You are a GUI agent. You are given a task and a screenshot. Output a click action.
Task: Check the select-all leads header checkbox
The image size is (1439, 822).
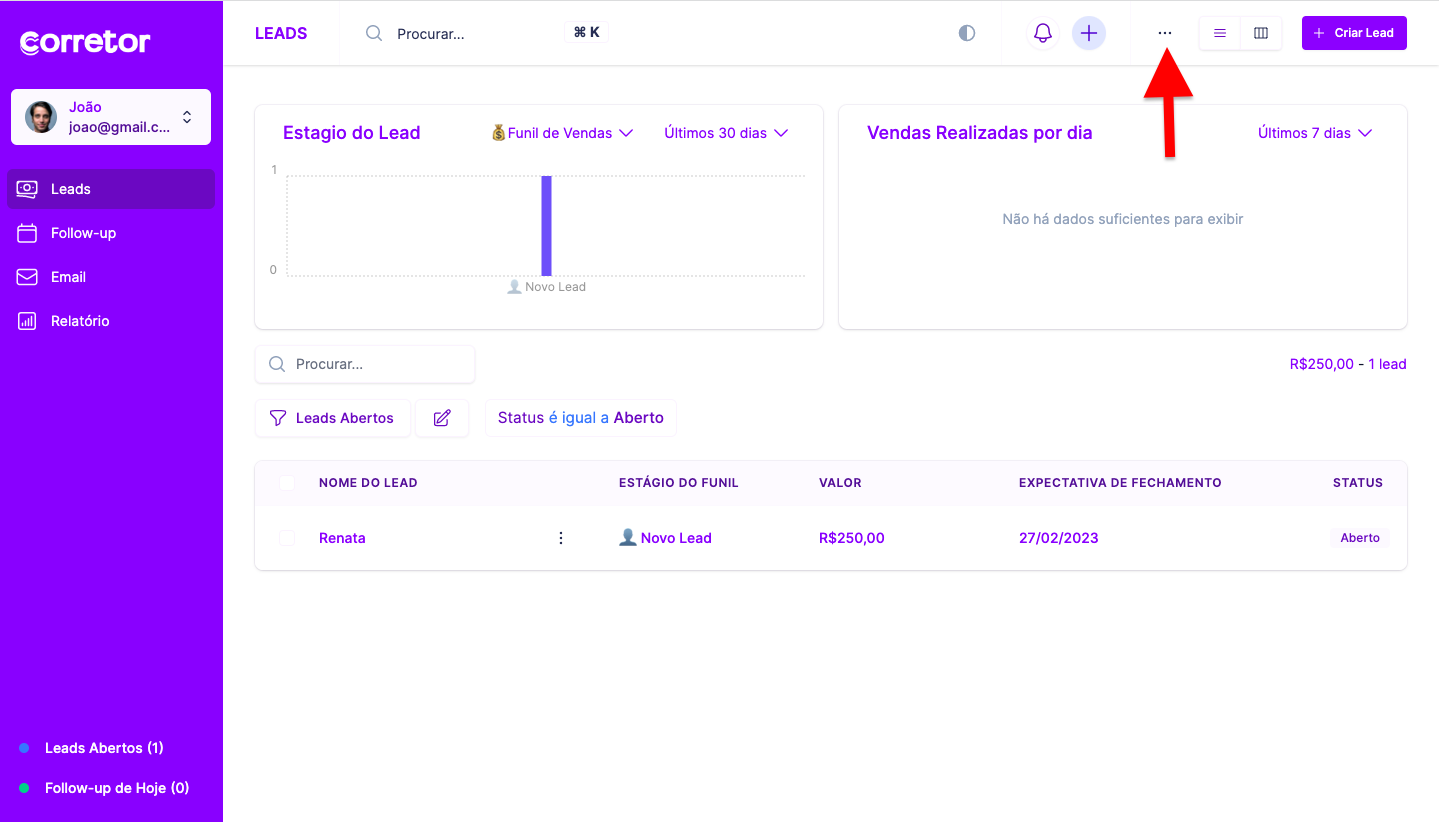[x=287, y=483]
